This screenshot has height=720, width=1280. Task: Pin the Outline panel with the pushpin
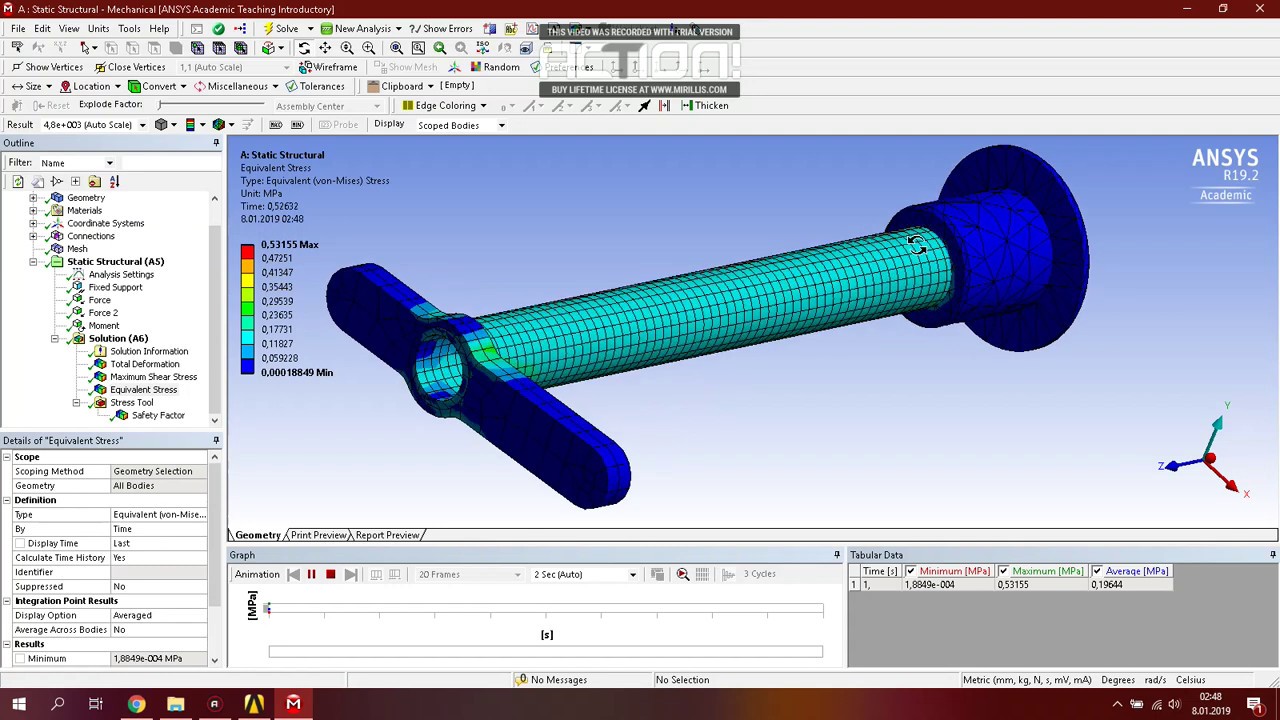pos(216,143)
